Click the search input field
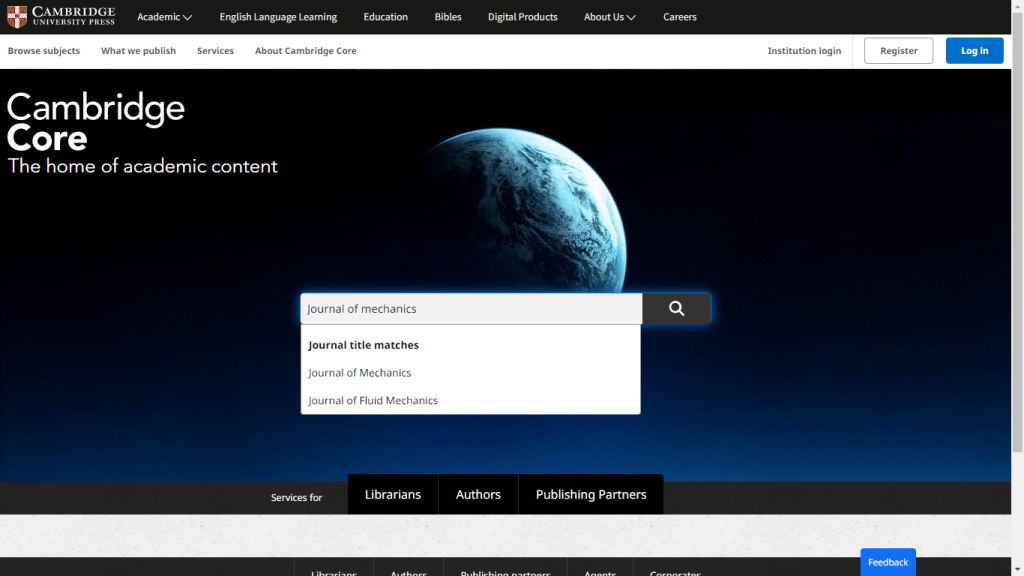Image resolution: width=1024 pixels, height=576 pixels. click(471, 308)
